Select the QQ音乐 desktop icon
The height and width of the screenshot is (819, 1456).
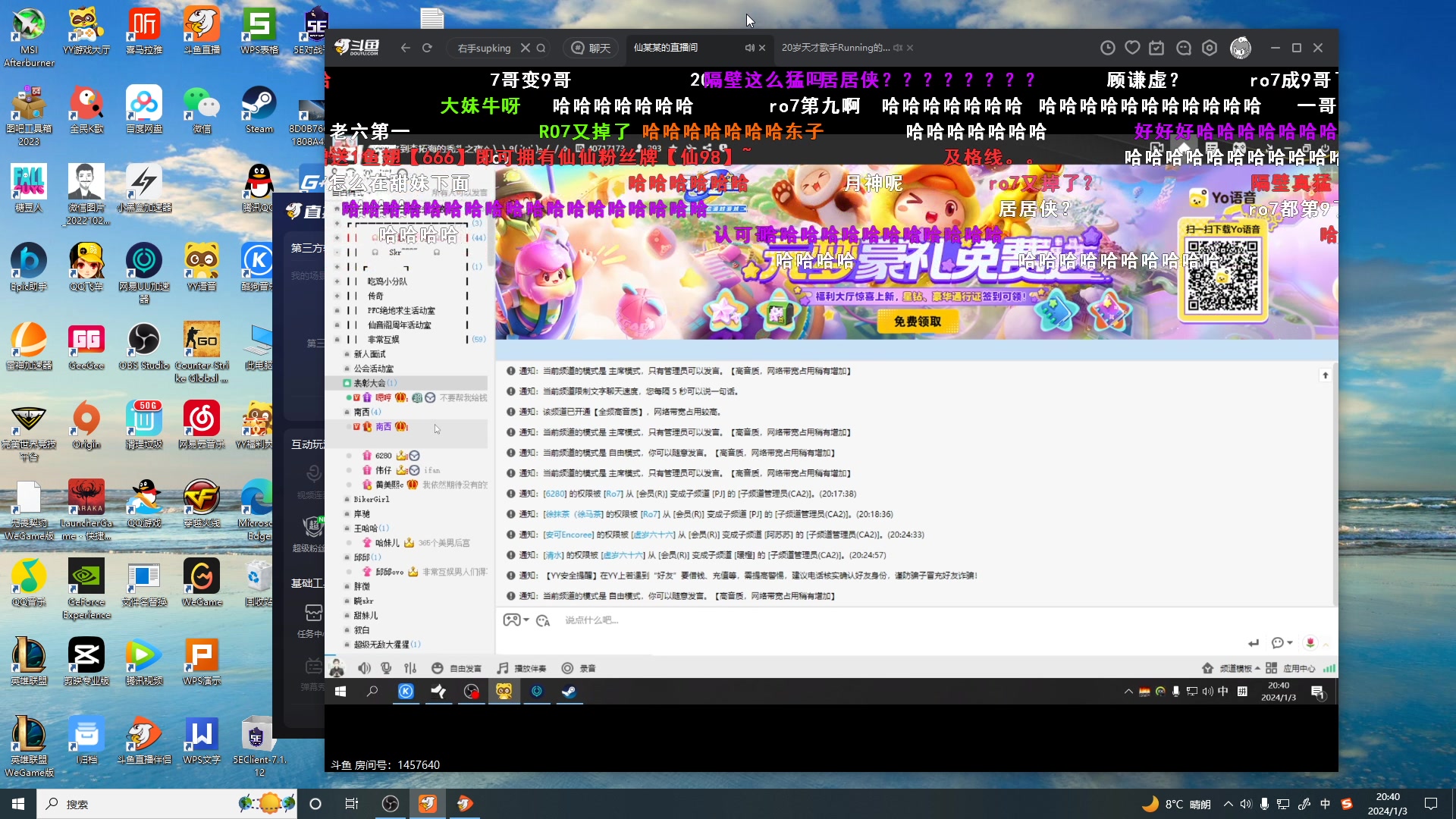(29, 582)
